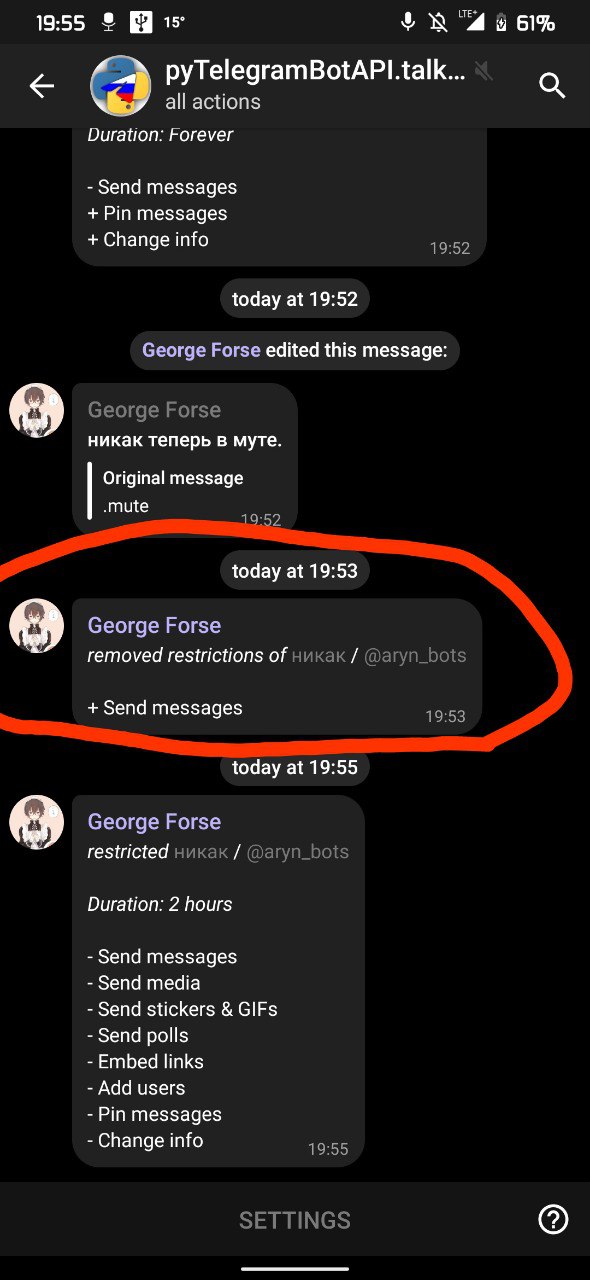This screenshot has width=590, height=1280.
Task: Tap George Forse avatar beside restricted message
Action: [x=37, y=822]
